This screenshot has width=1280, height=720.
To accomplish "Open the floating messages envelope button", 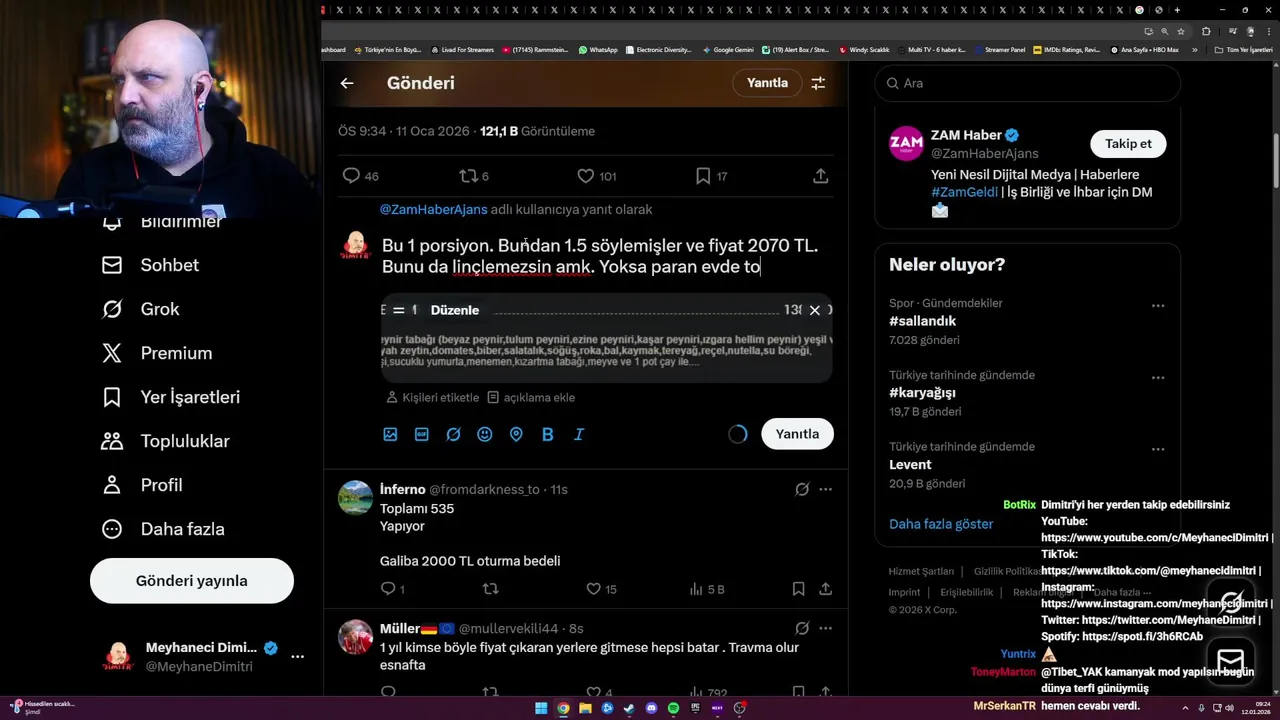I will pos(1231,661).
